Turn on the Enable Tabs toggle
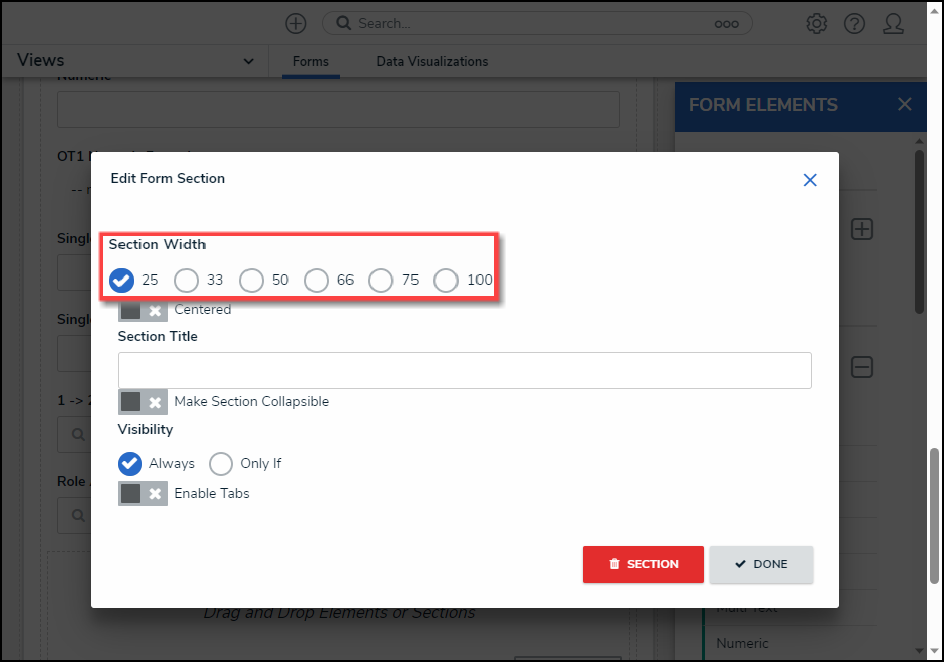944x662 pixels. 142,493
